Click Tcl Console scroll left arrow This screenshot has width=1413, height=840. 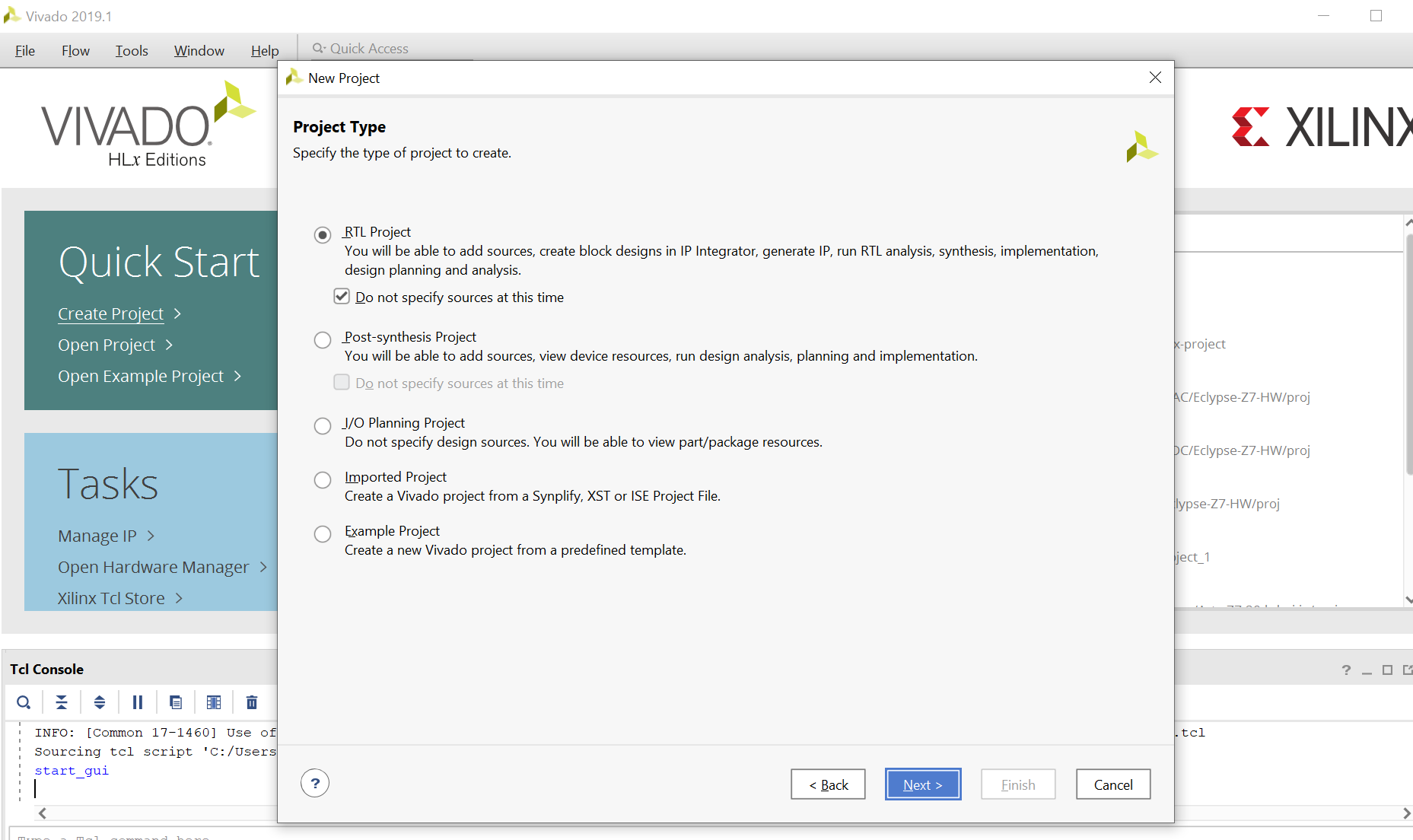tap(43, 813)
